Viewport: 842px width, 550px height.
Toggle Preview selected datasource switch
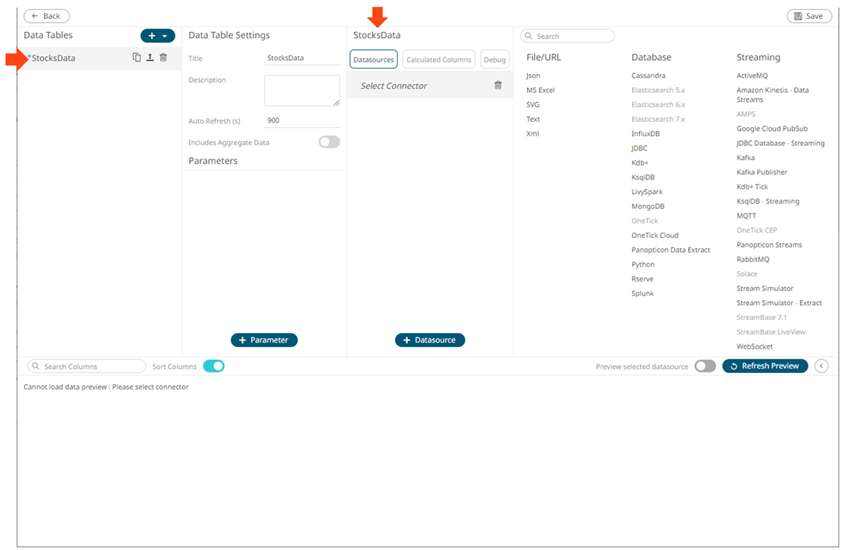click(x=705, y=366)
